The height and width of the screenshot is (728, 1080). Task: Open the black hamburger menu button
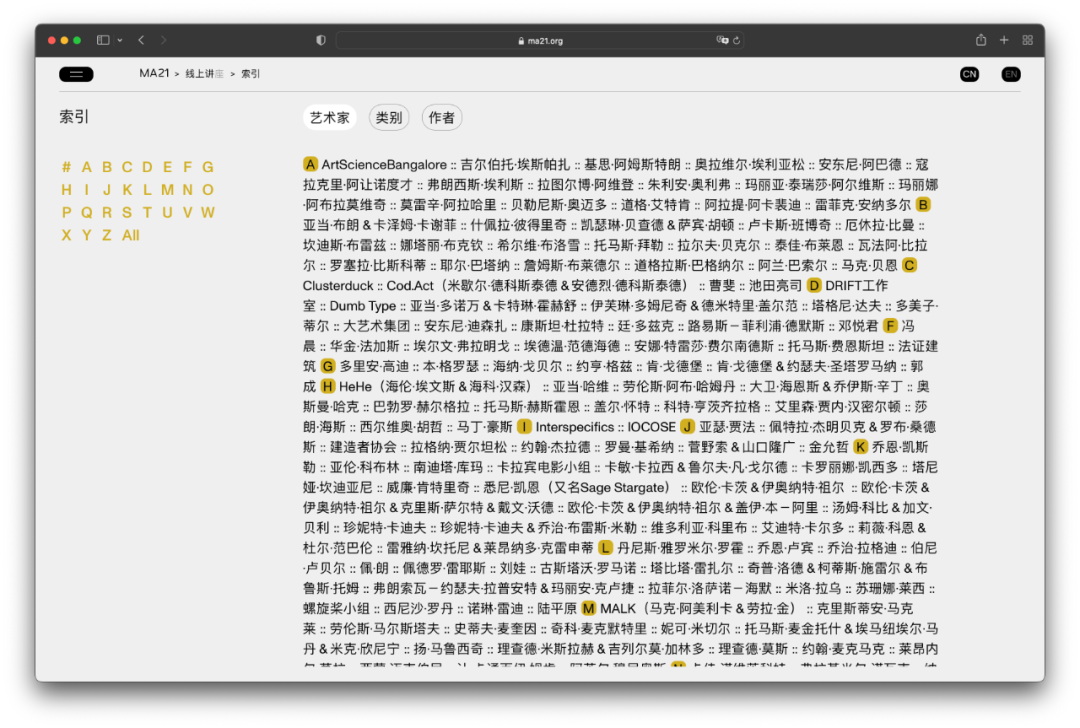76,74
